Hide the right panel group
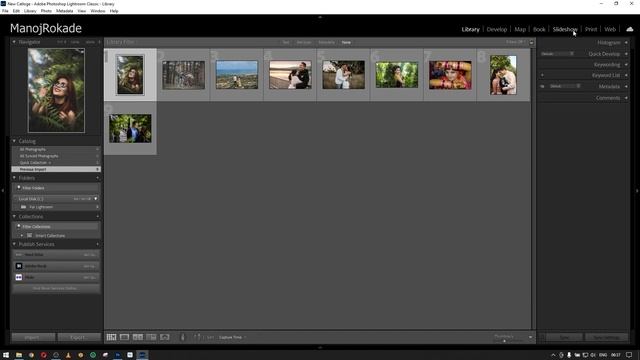Viewport: 640px width, 360px height. [637, 191]
